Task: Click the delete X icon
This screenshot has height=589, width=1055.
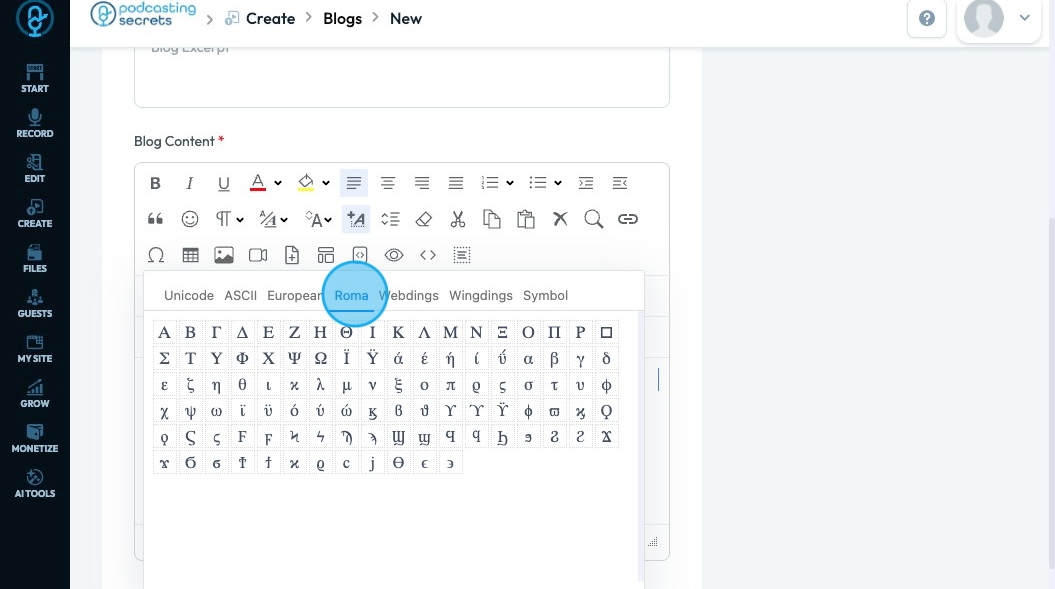Action: 560,219
